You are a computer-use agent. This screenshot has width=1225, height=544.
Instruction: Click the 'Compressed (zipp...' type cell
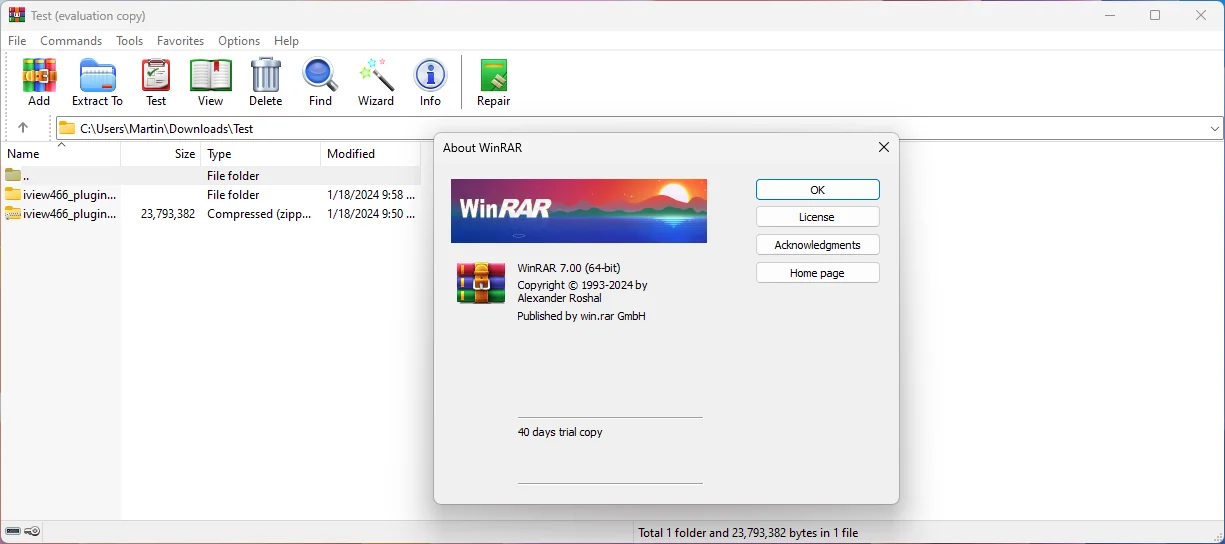click(x=259, y=214)
